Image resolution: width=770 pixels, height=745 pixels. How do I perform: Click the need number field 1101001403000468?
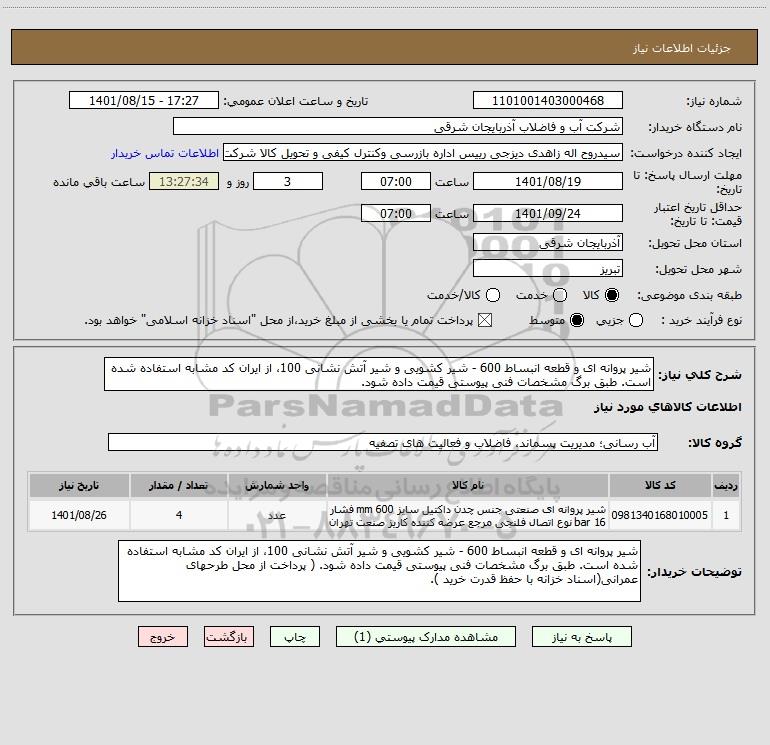point(548,100)
